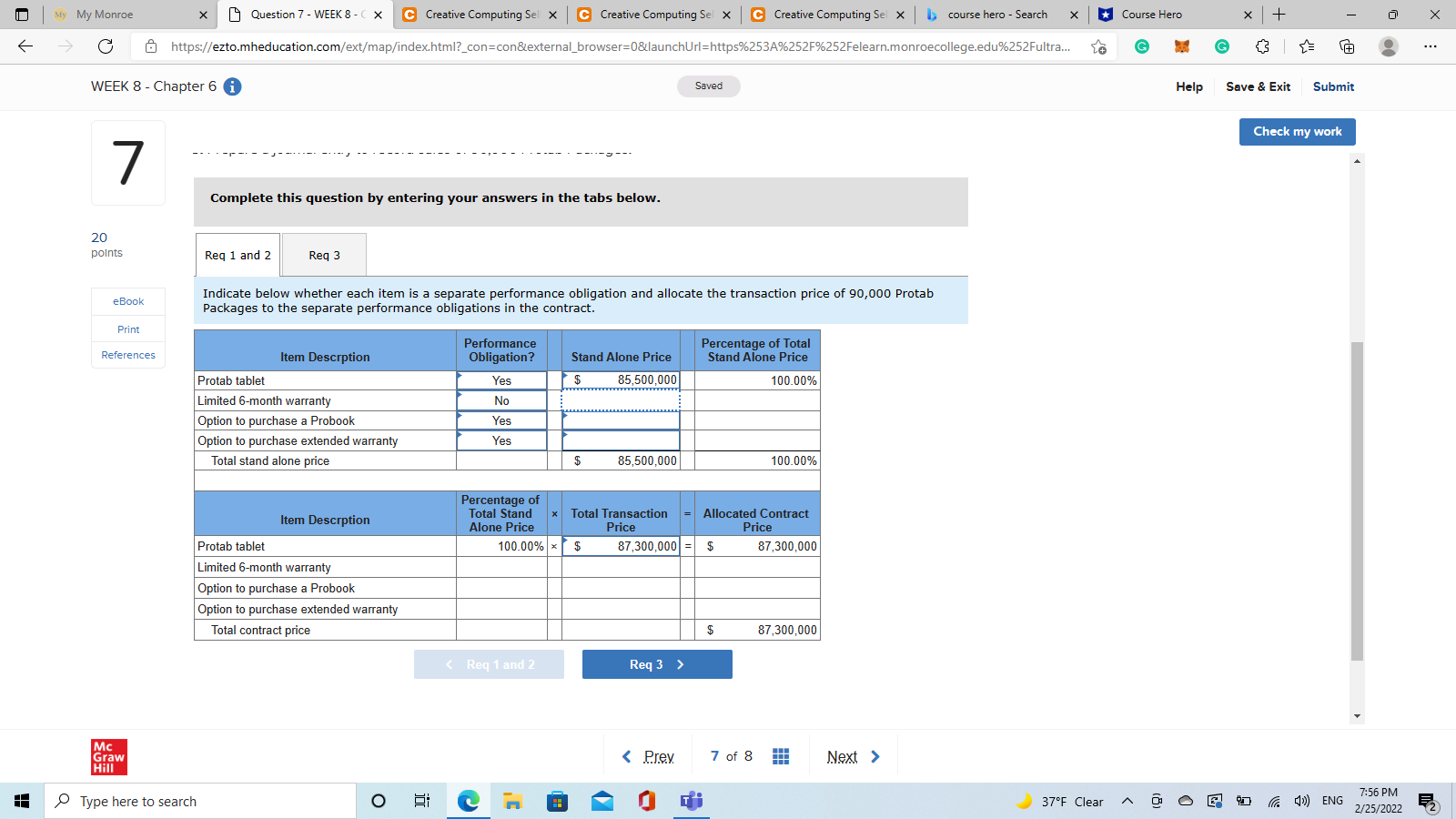Open the MetaMask fox extension icon
Viewport: 1456px width, 819px height.
(x=1182, y=46)
